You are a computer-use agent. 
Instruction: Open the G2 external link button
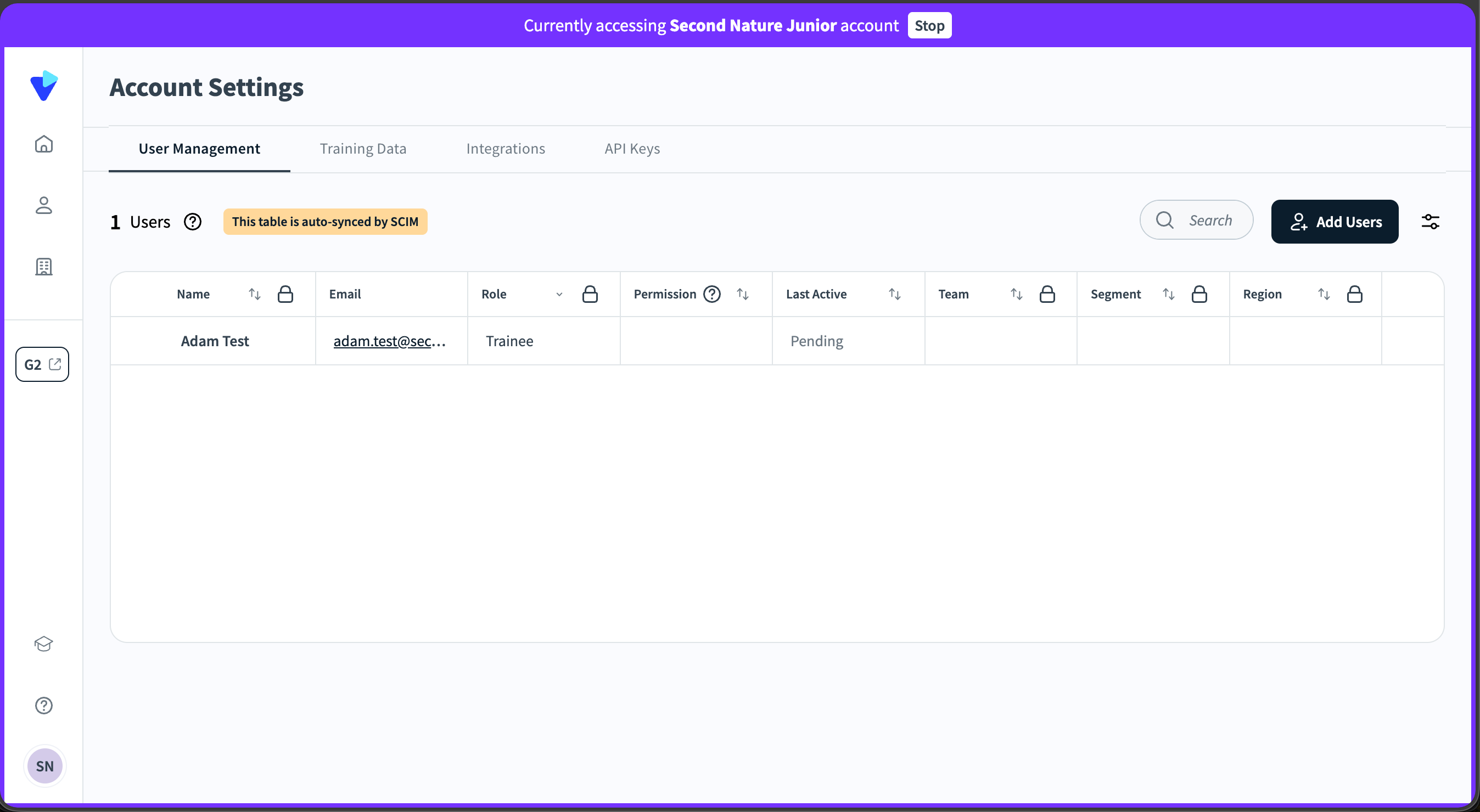pyautogui.click(x=42, y=364)
